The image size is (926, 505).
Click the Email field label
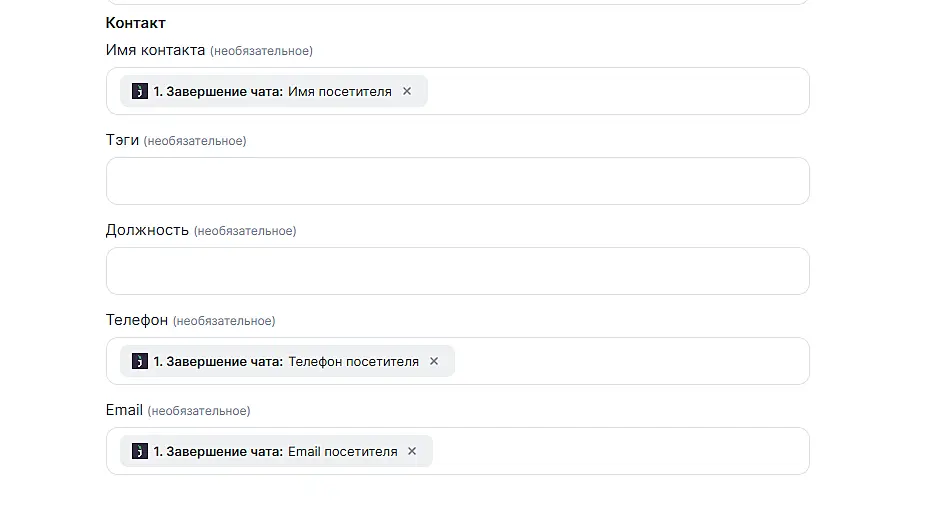click(124, 410)
